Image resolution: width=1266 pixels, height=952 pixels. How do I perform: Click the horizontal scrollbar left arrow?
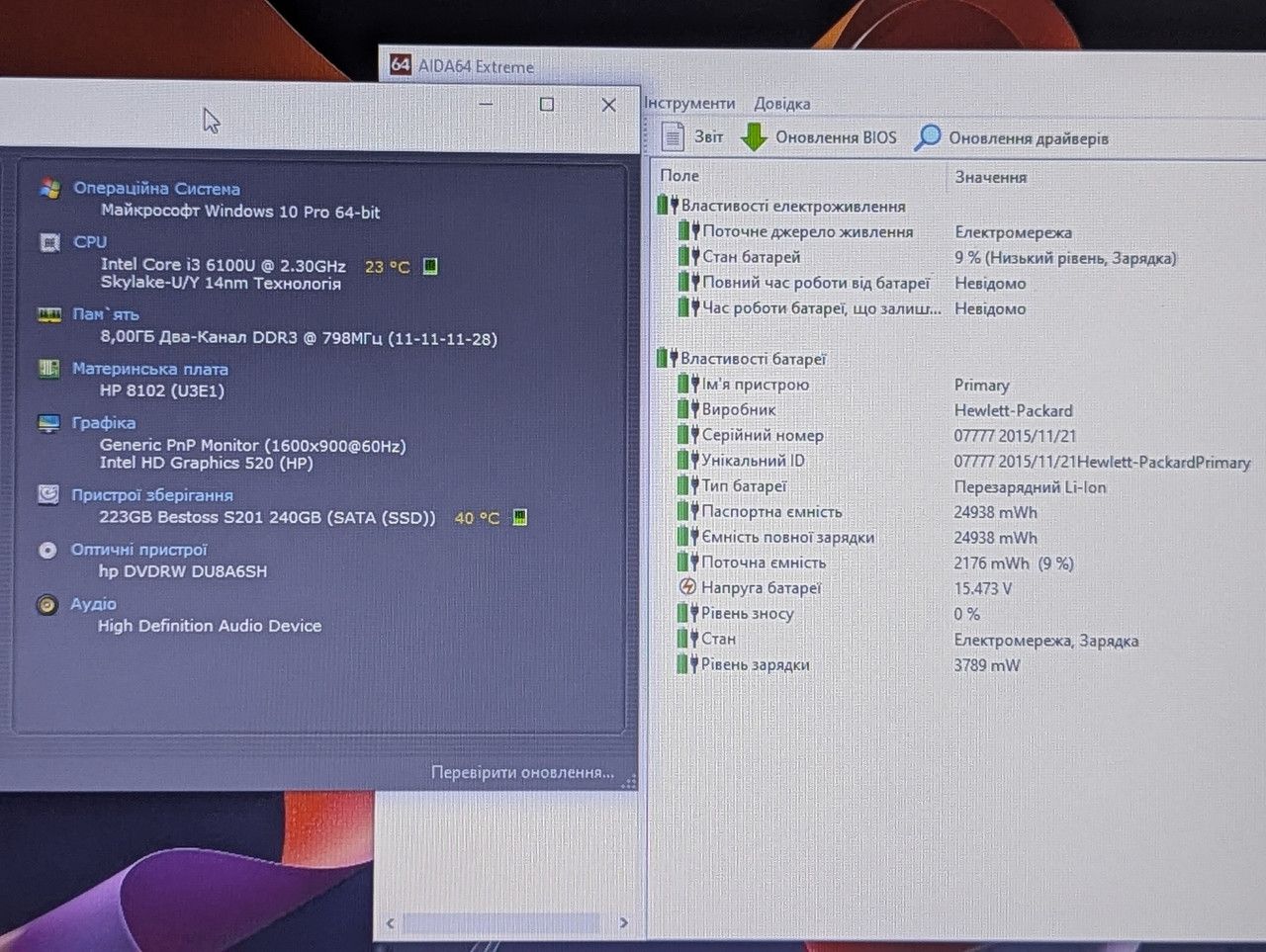pyautogui.click(x=390, y=923)
